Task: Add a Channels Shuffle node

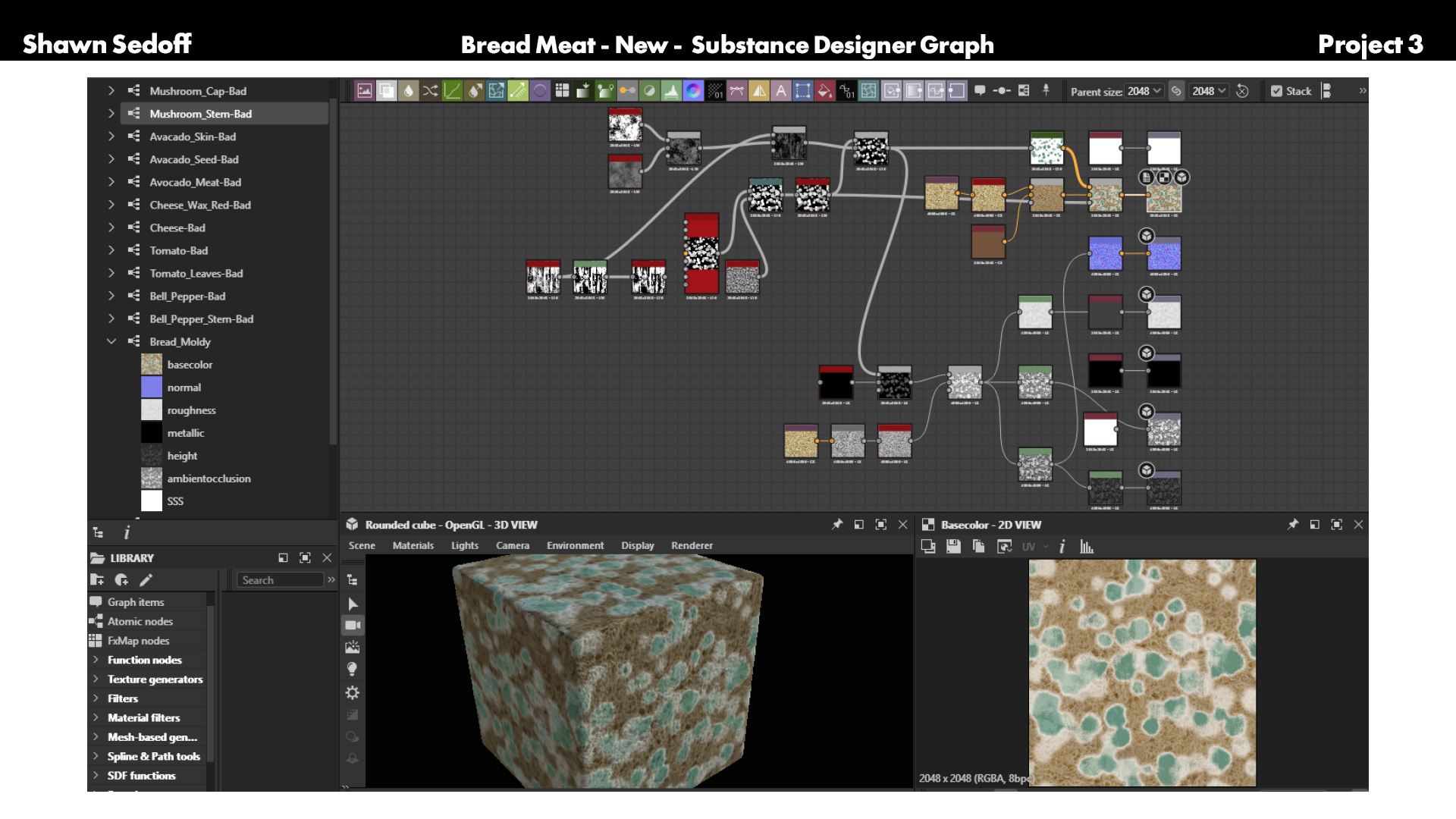Action: tap(431, 91)
